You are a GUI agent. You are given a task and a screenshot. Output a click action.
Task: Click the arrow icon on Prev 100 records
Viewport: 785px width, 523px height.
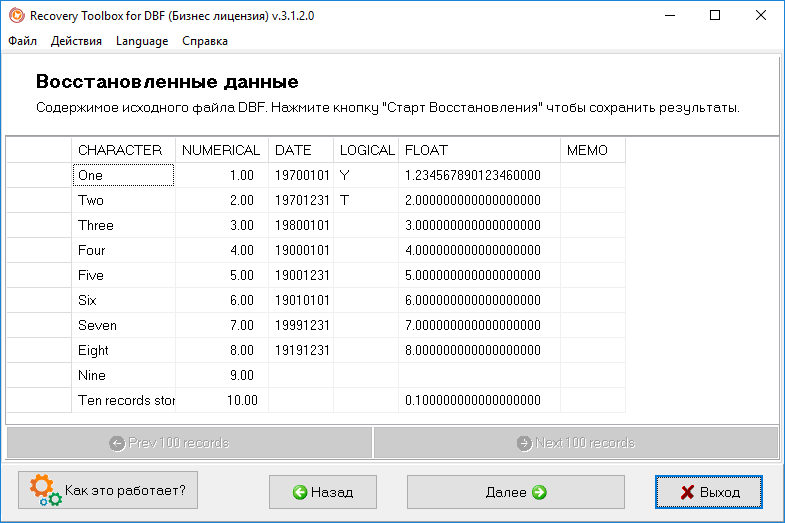(117, 443)
